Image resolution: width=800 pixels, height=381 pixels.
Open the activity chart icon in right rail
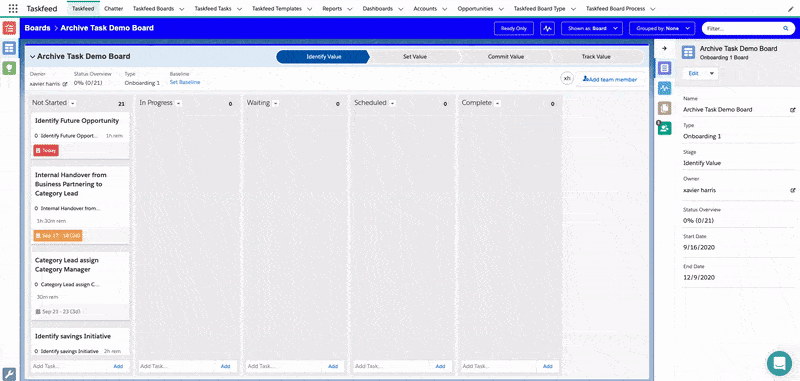(664, 88)
